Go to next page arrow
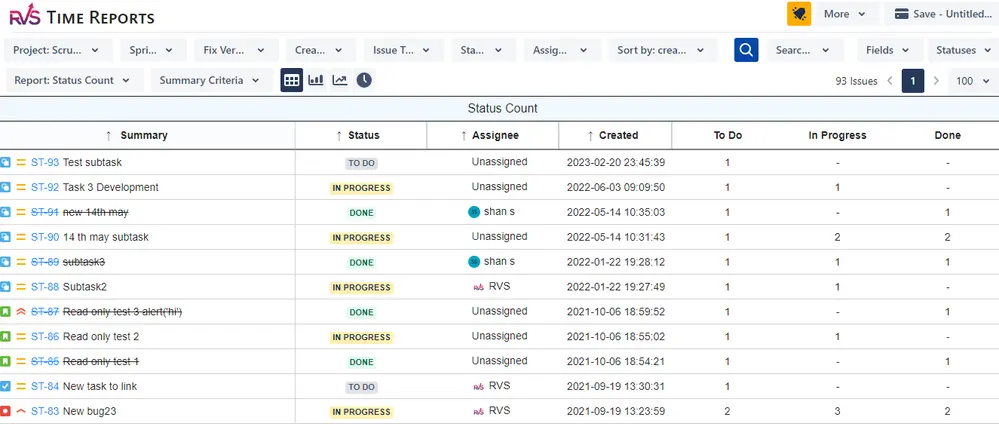 click(x=936, y=81)
